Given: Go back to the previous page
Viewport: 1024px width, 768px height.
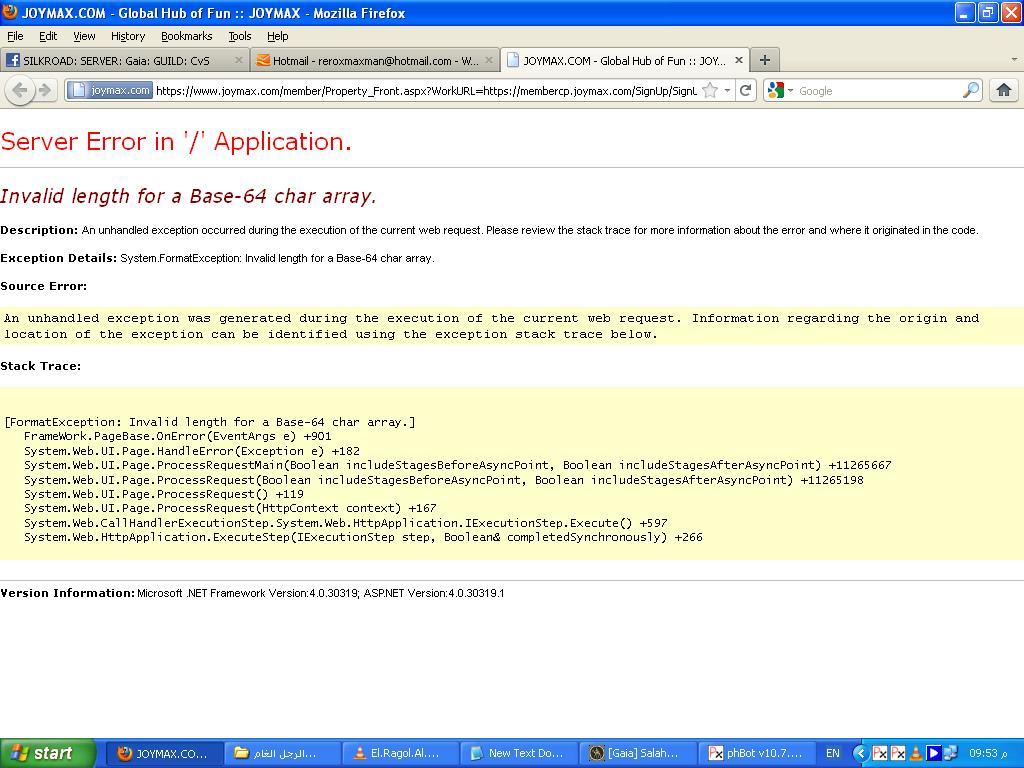Looking at the screenshot, I should click(x=20, y=90).
